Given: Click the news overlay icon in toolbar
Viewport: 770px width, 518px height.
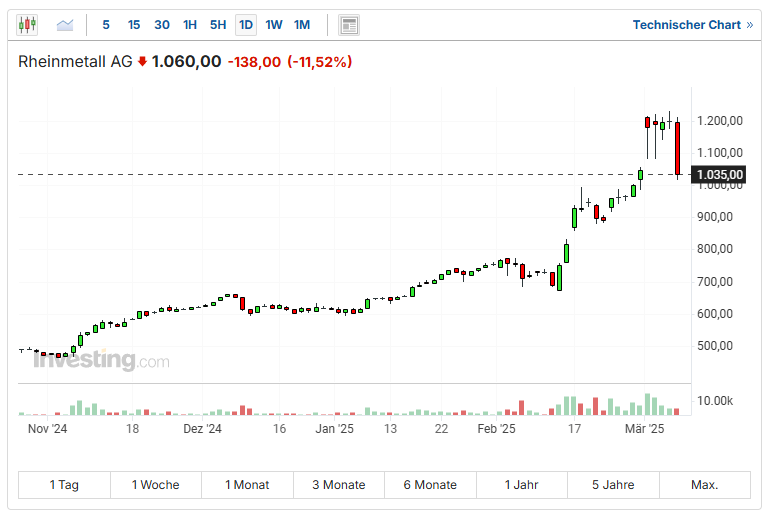Looking at the screenshot, I should click(x=348, y=25).
